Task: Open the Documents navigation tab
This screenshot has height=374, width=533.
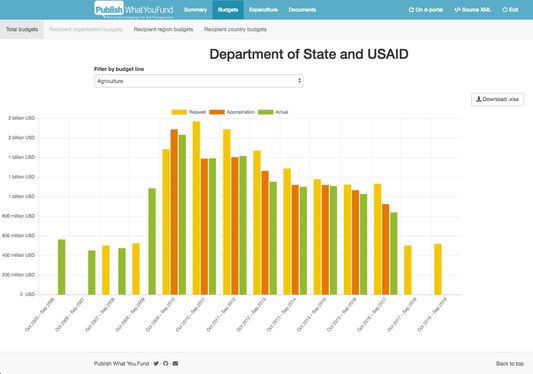Action: 302,10
